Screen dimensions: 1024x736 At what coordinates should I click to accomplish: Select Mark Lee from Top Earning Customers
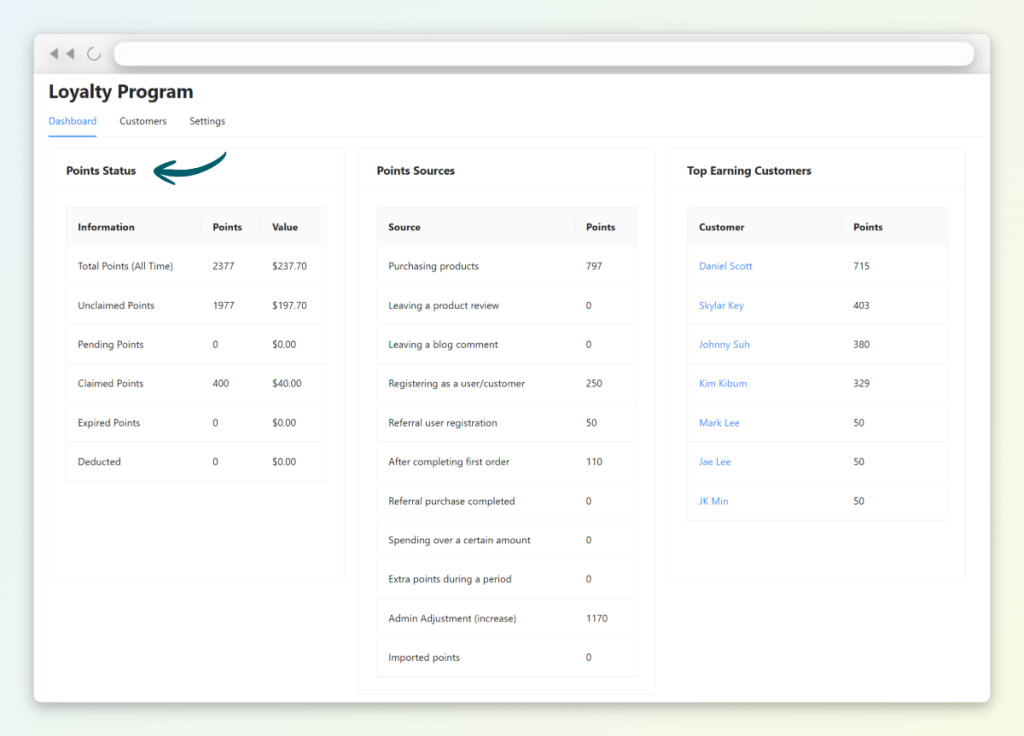point(719,422)
